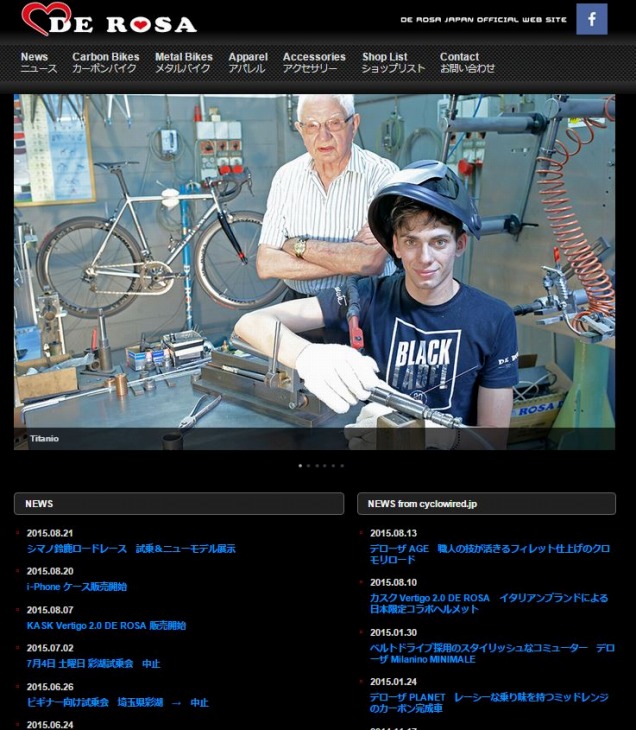Viewport: 636px width, 730px height.
Task: Click DE ROSA JAPAN OFFICIAL WEB SITE text
Action: point(483,20)
